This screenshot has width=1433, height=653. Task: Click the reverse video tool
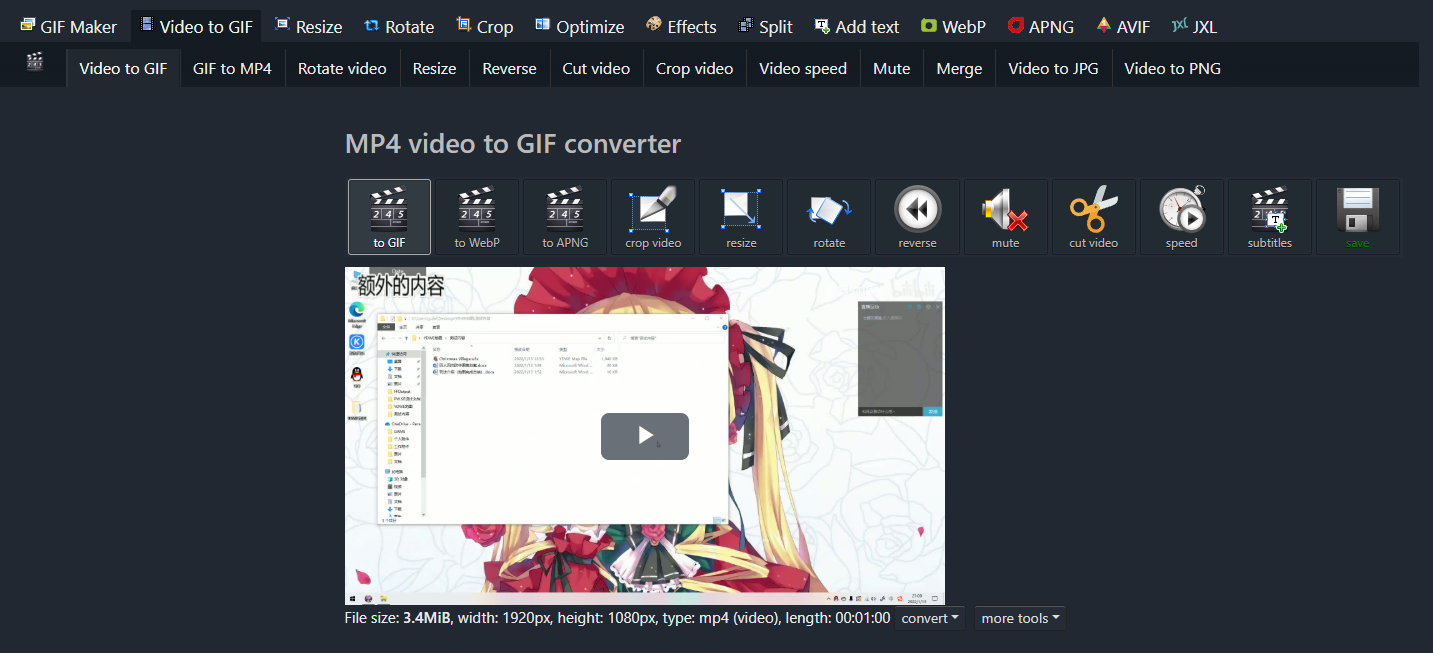[x=917, y=217]
